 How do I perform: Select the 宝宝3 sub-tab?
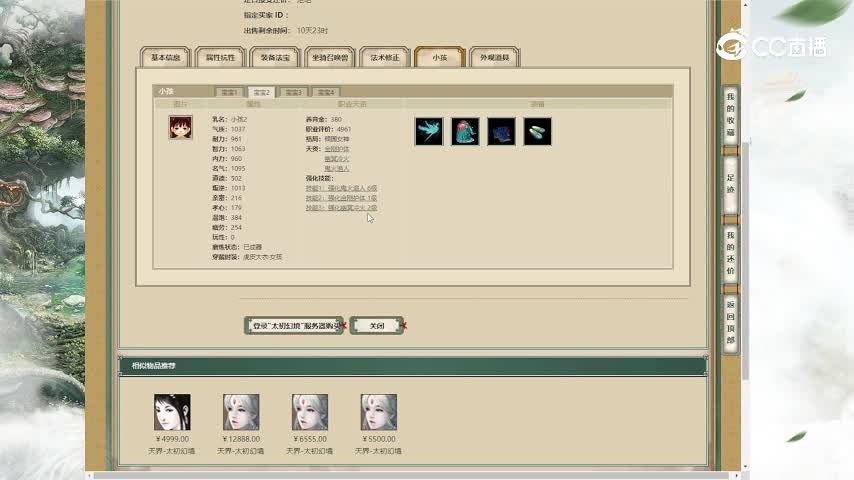tap(292, 92)
